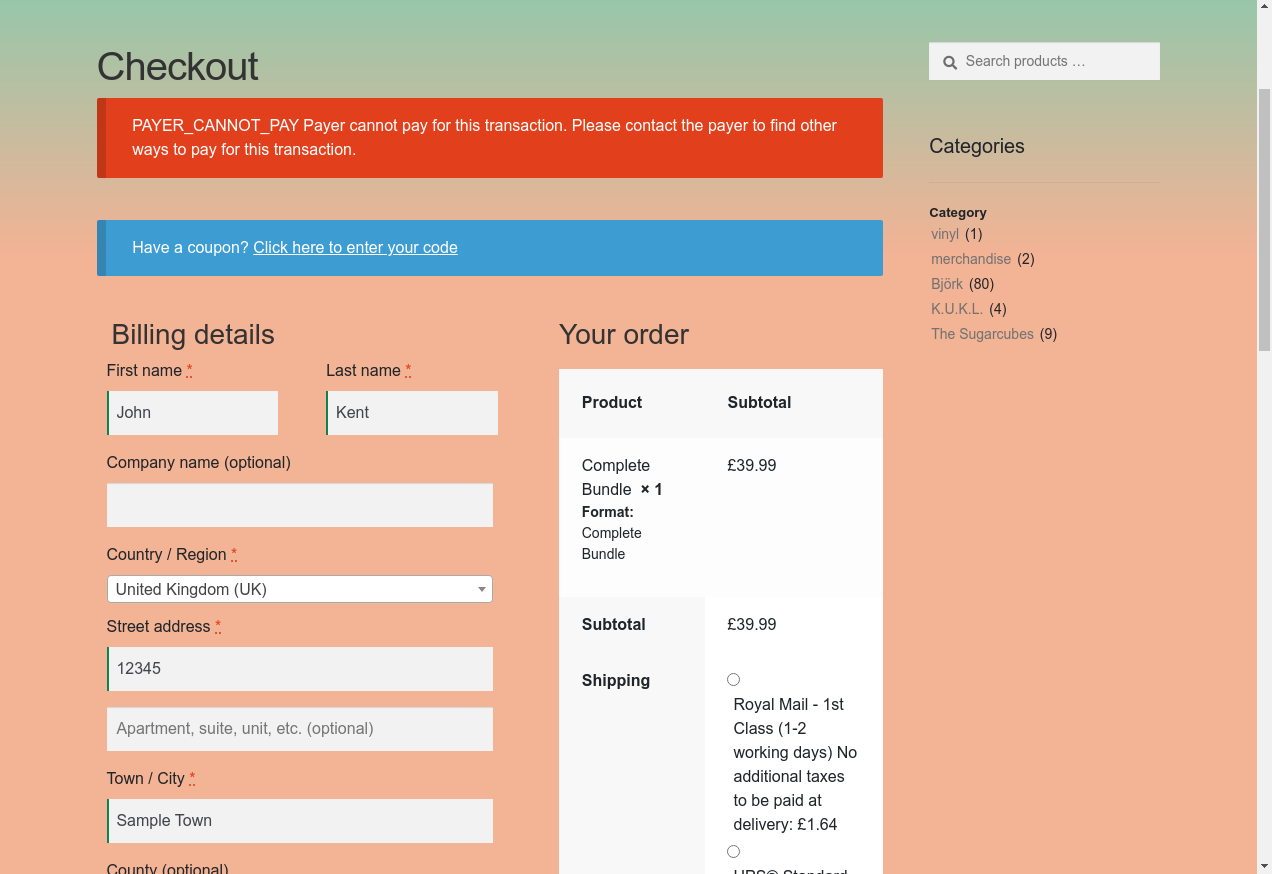Click the search magnifier icon

point(950,62)
